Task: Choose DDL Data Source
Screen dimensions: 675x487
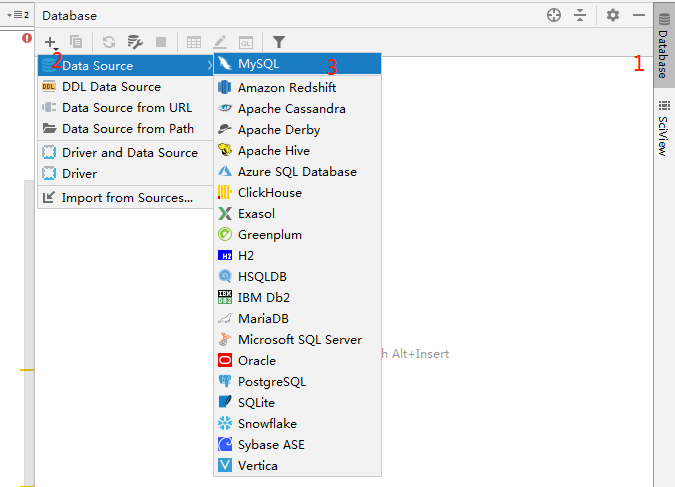Action: (x=125, y=87)
